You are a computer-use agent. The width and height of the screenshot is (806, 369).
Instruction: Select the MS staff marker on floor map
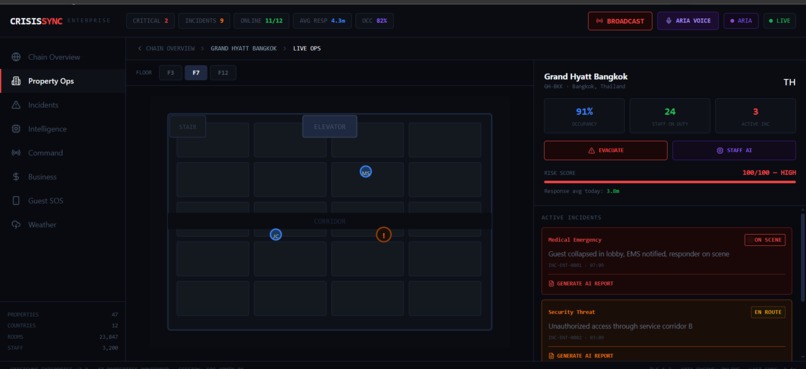pyautogui.click(x=365, y=172)
